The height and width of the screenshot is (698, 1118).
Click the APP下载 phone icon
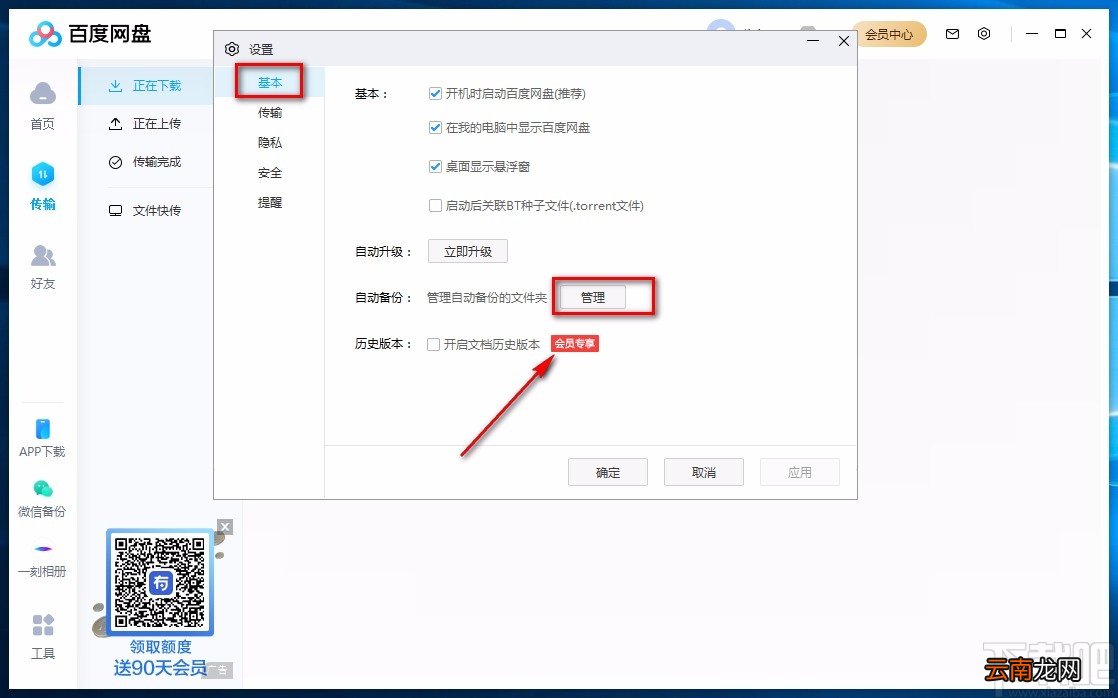click(43, 429)
